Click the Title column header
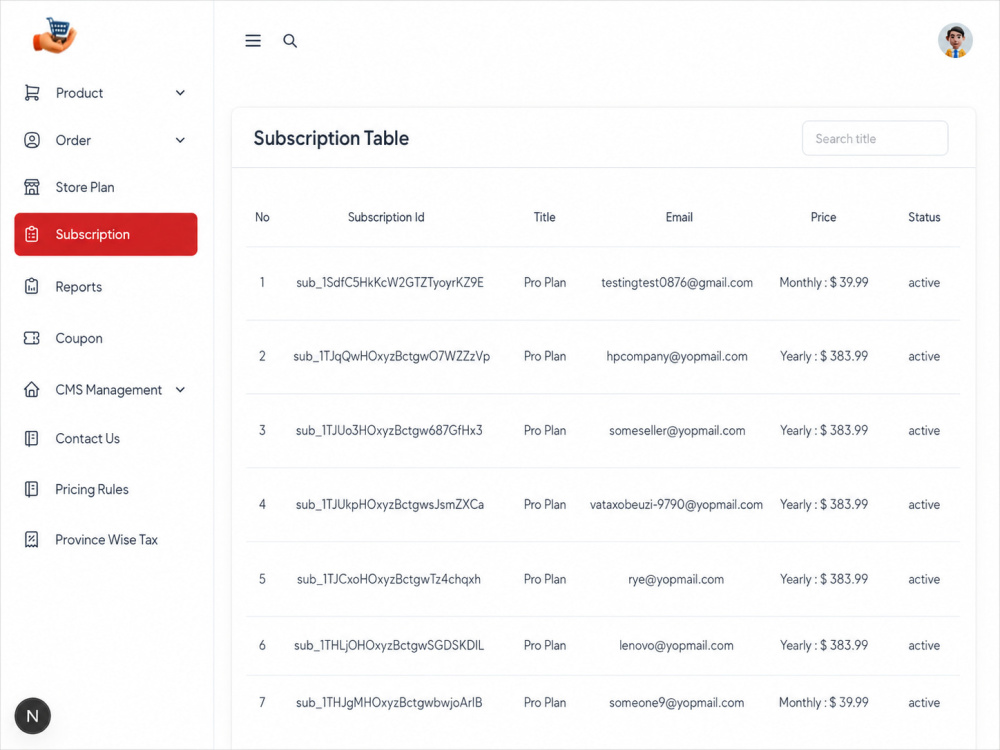 pos(545,217)
